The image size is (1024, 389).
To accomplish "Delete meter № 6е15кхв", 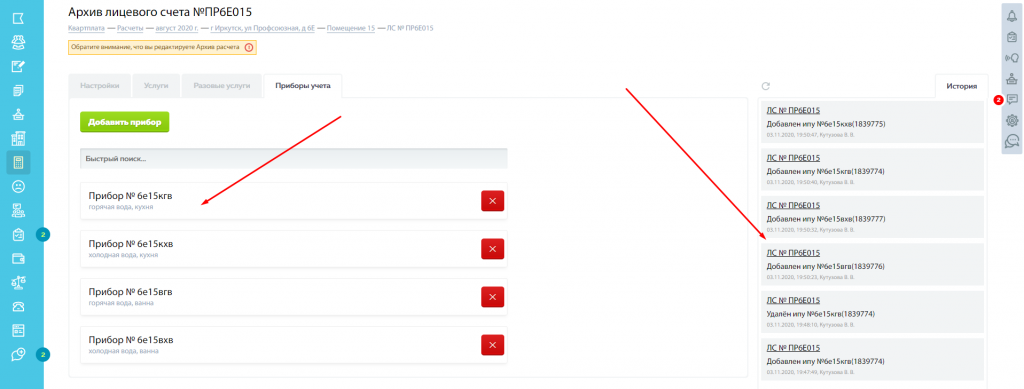I will coord(492,249).
